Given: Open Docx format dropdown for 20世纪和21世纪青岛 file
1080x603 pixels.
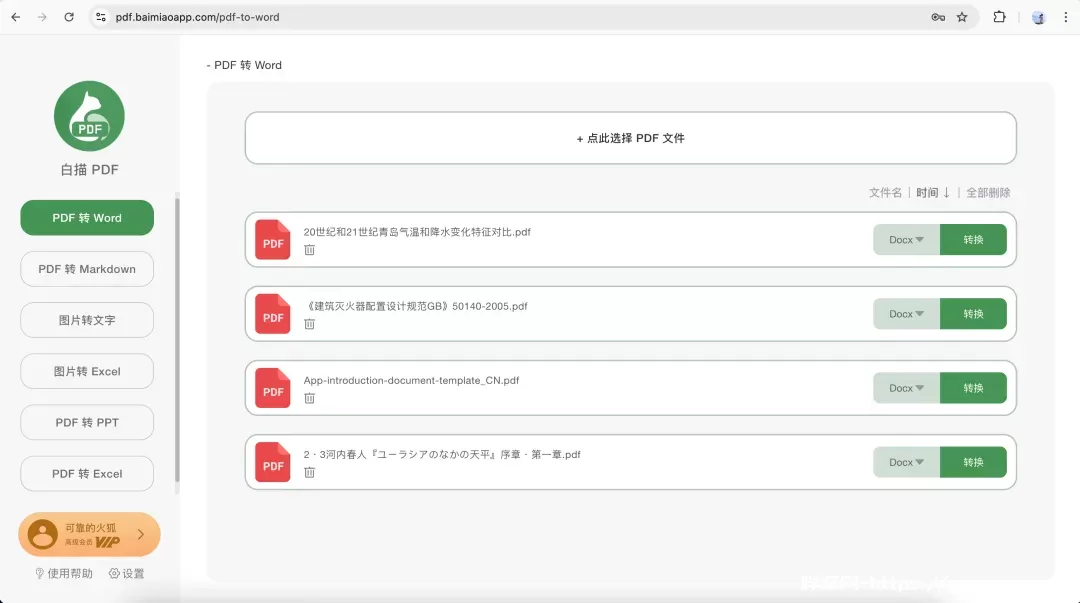Looking at the screenshot, I should point(906,240).
